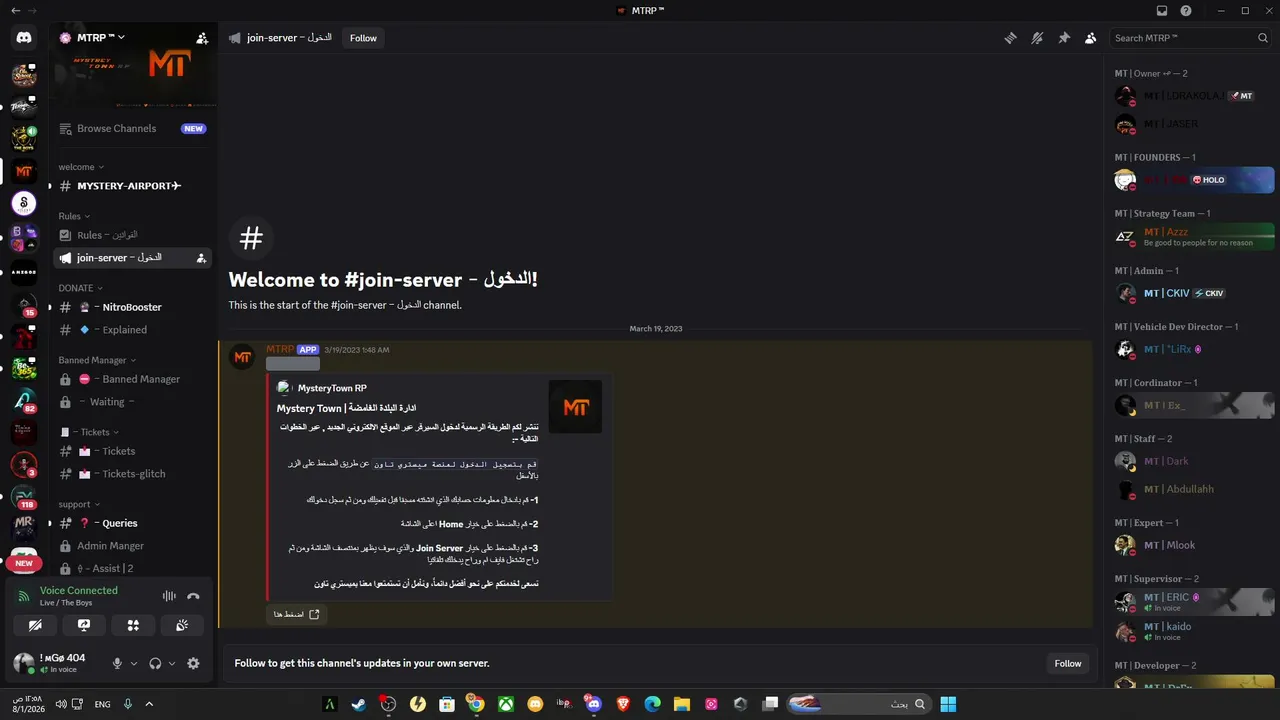The width and height of the screenshot is (1280, 720).
Task: Open Browse Channels
Action: point(133,128)
